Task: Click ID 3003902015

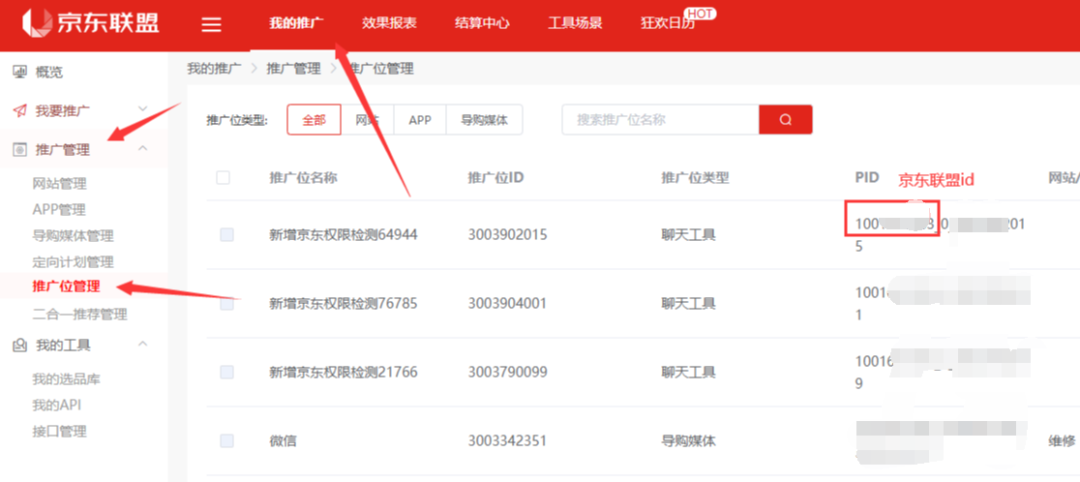Action: tap(507, 235)
